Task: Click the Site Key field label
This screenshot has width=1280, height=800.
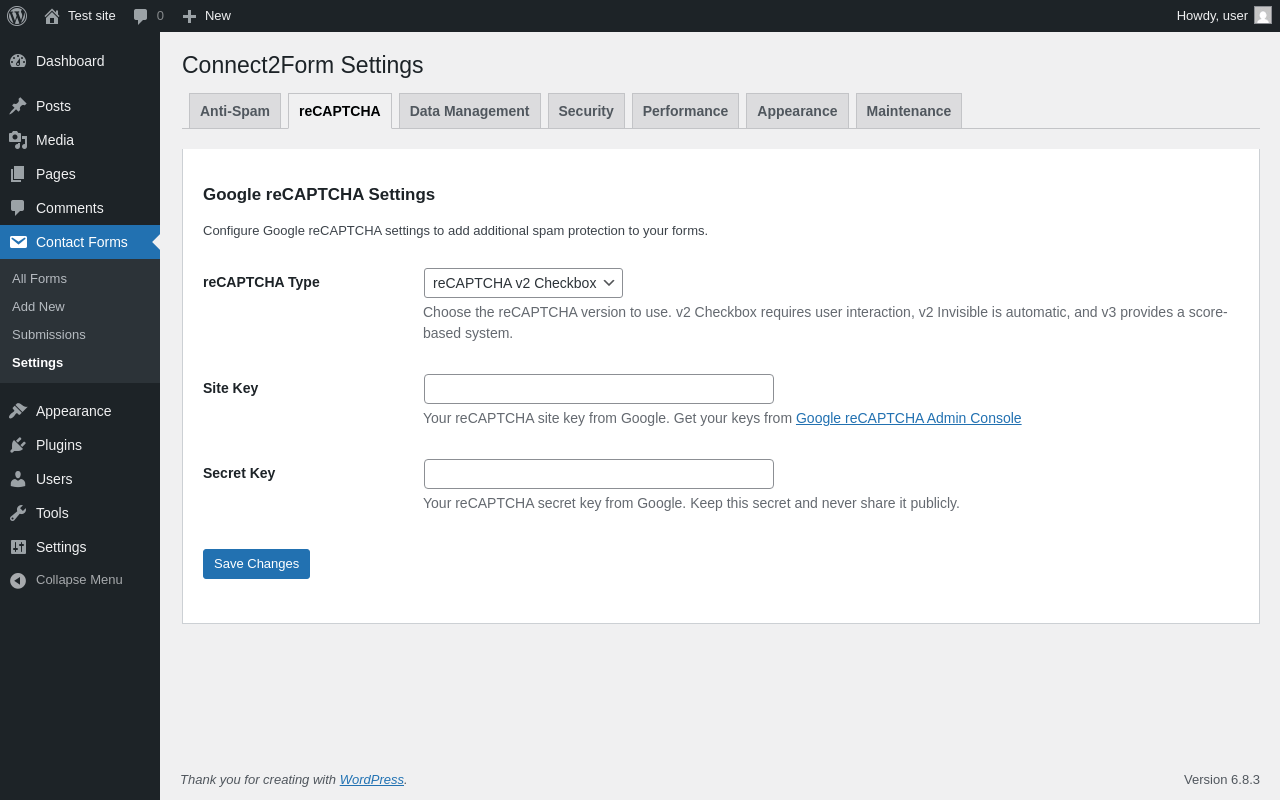Action: click(x=230, y=388)
